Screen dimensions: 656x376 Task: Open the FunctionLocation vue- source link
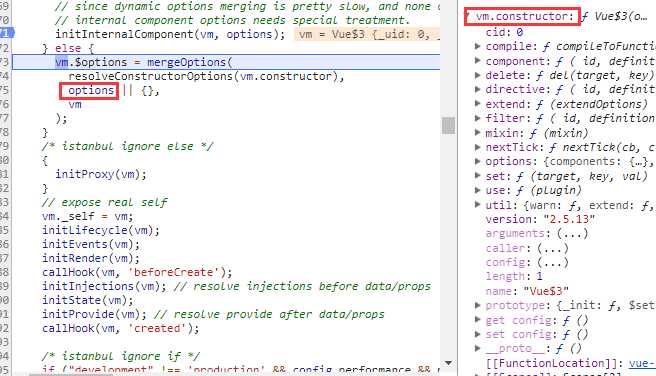click(642, 363)
